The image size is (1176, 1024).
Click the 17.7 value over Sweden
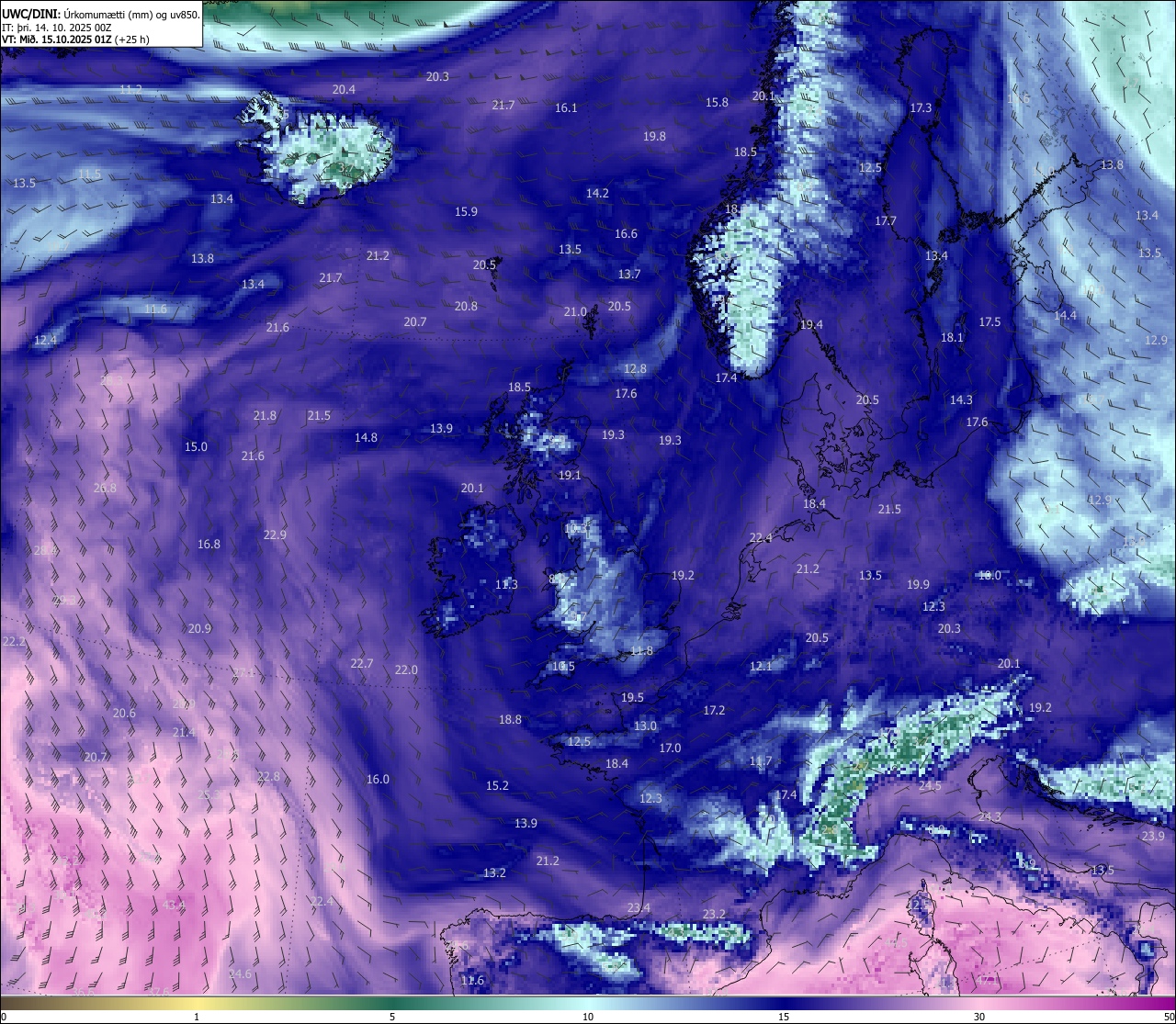(886, 221)
